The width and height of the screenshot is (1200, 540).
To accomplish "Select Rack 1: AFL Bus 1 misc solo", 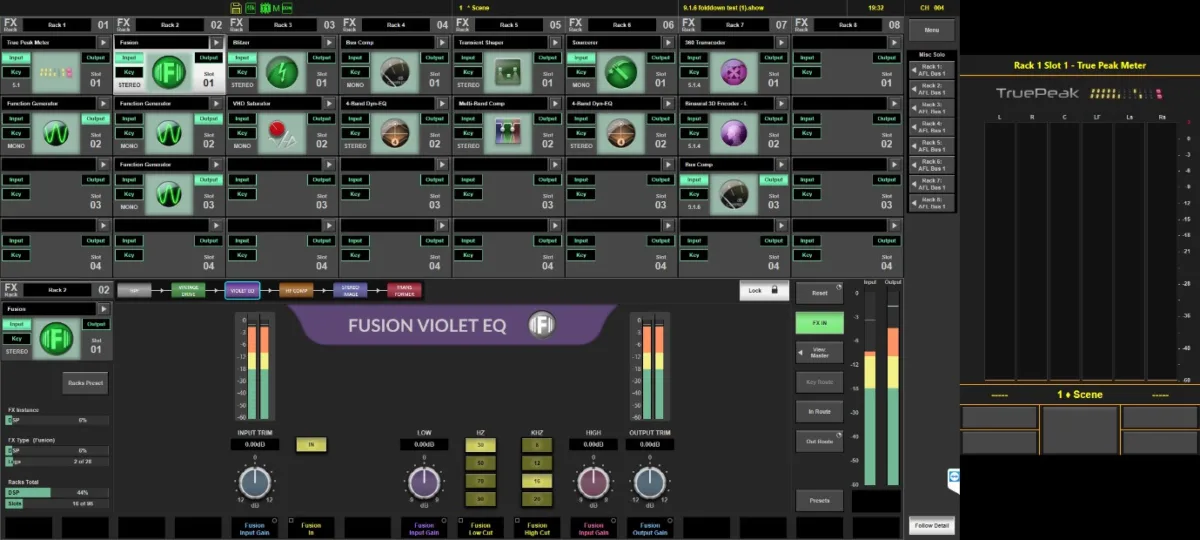I will pos(932,69).
